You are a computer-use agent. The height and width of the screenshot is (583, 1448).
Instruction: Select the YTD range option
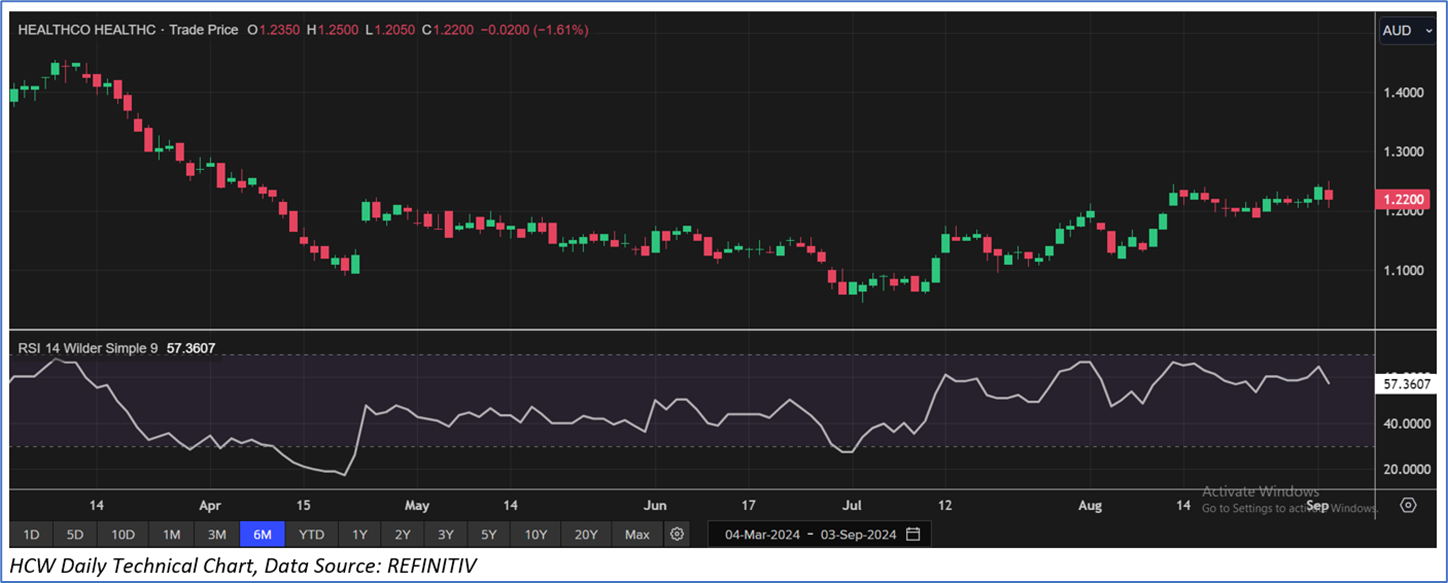311,534
